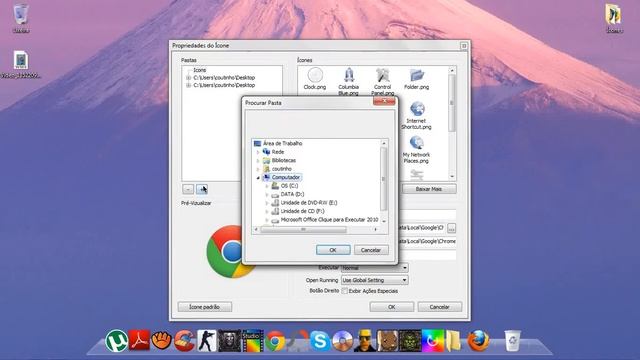Expand the Bibliotecas node
This screenshot has height=360, width=640.
258,160
